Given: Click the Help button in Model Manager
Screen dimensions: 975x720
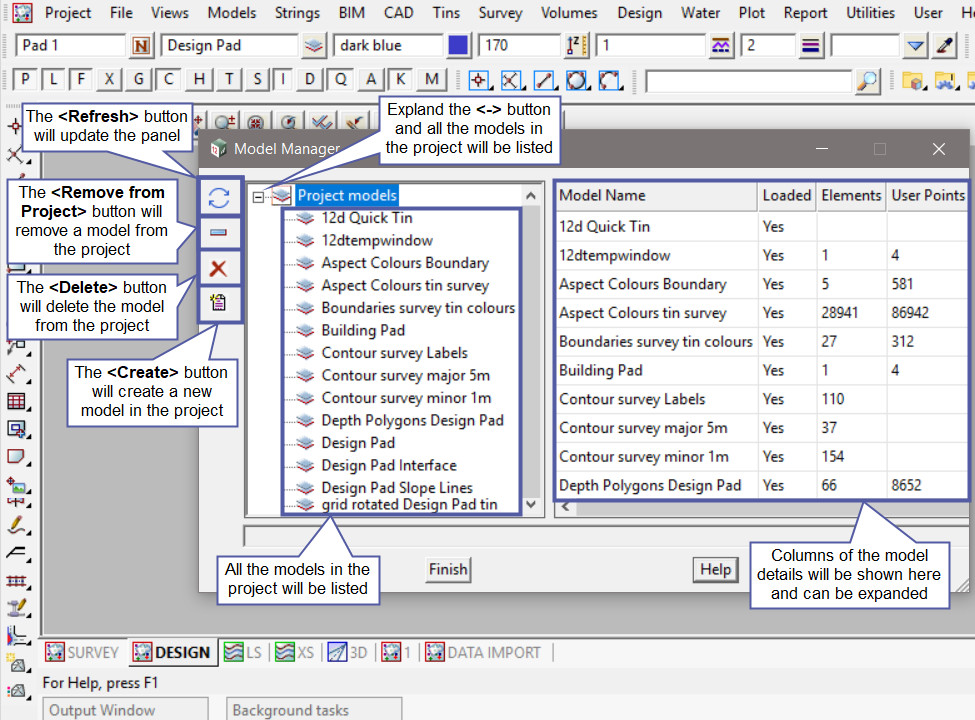Looking at the screenshot, I should click(715, 569).
